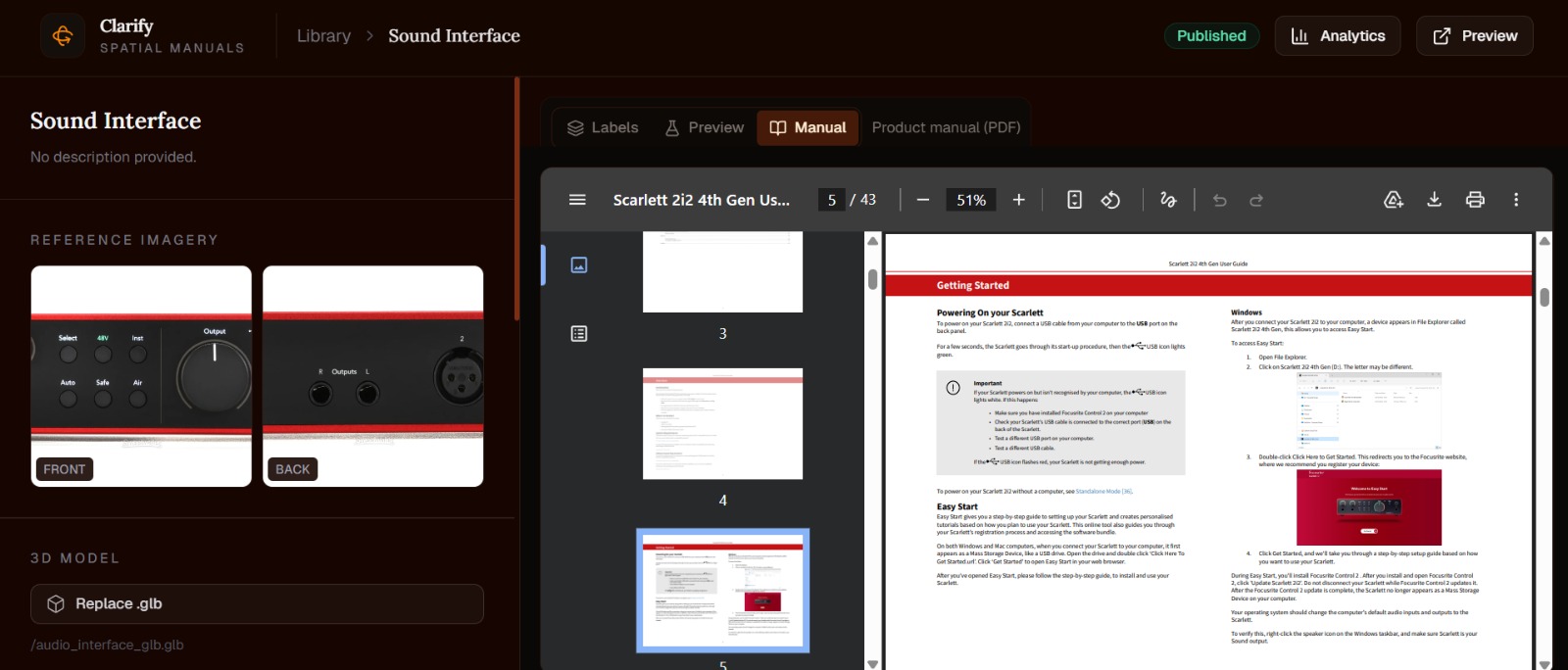The width and height of the screenshot is (1568, 670).
Task: Select page 5 thumbnail
Action: coord(723,591)
